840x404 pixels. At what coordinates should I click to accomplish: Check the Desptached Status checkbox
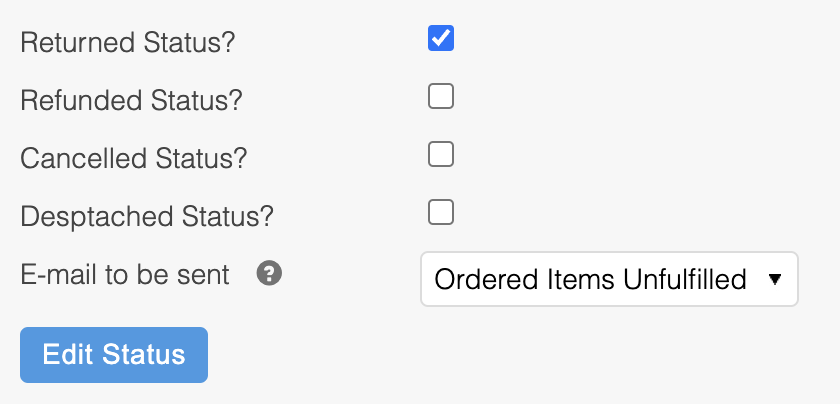441,212
